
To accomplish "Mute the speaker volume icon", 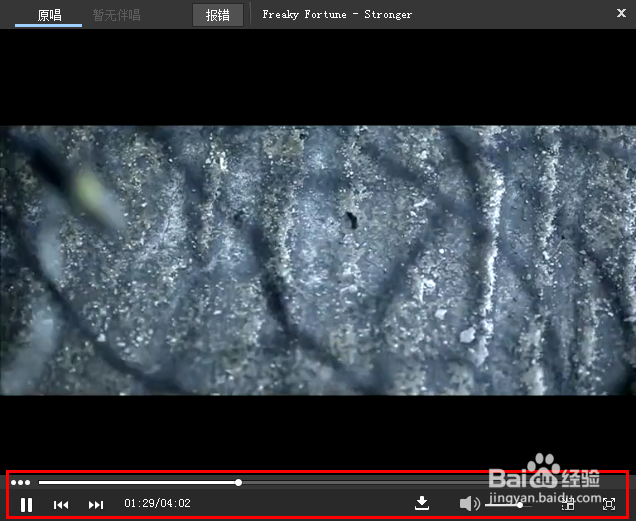I will coord(470,504).
